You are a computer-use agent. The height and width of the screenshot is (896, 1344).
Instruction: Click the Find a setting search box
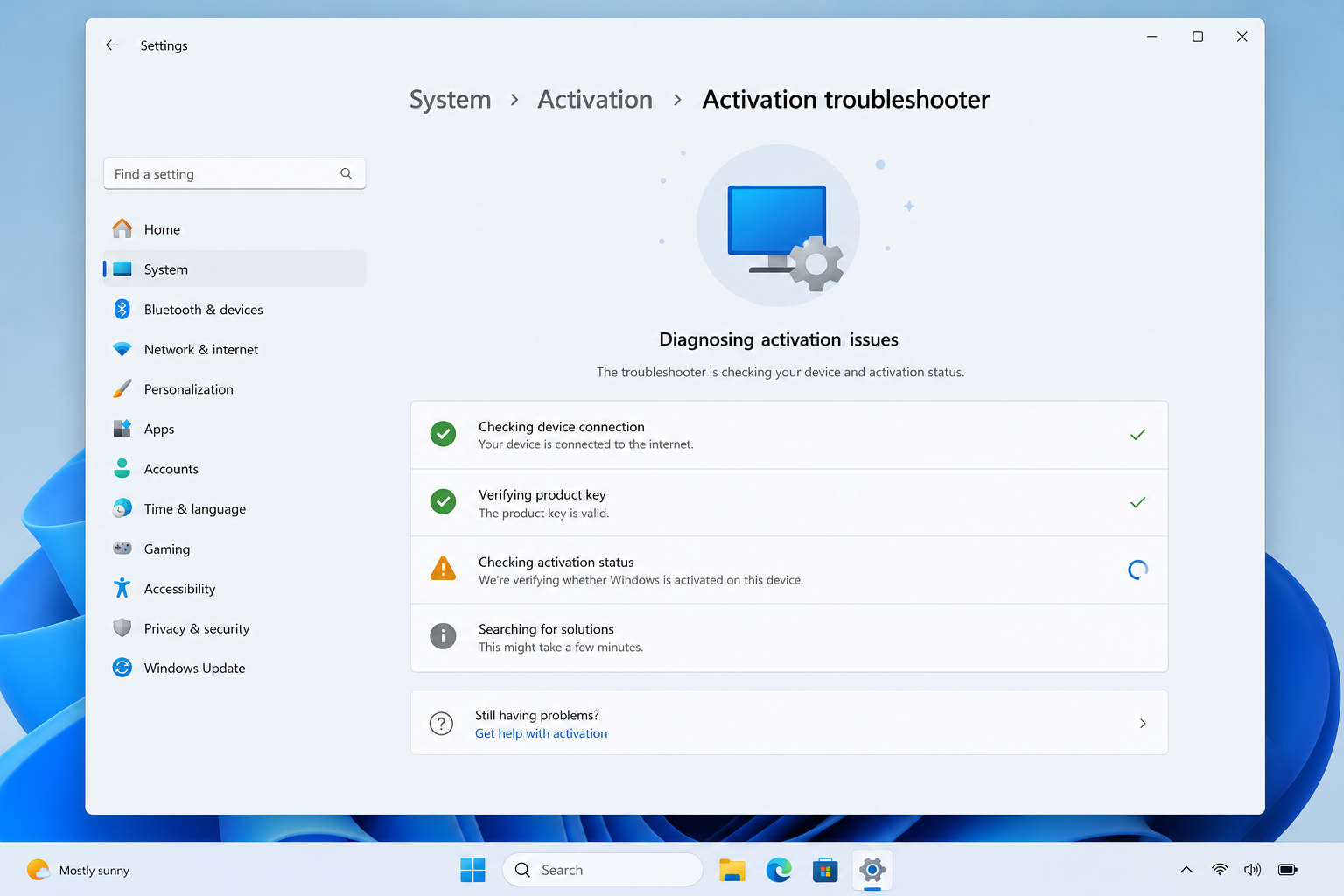[x=234, y=173]
